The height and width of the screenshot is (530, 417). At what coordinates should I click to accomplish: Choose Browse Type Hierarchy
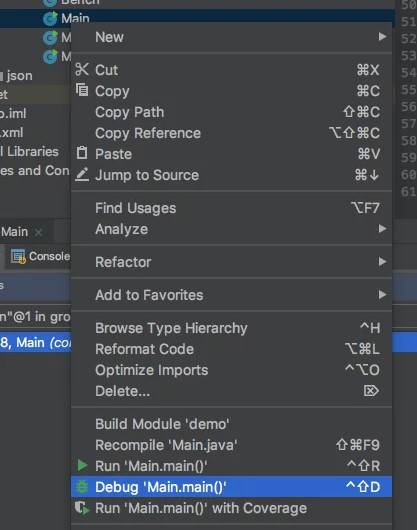(x=231, y=328)
